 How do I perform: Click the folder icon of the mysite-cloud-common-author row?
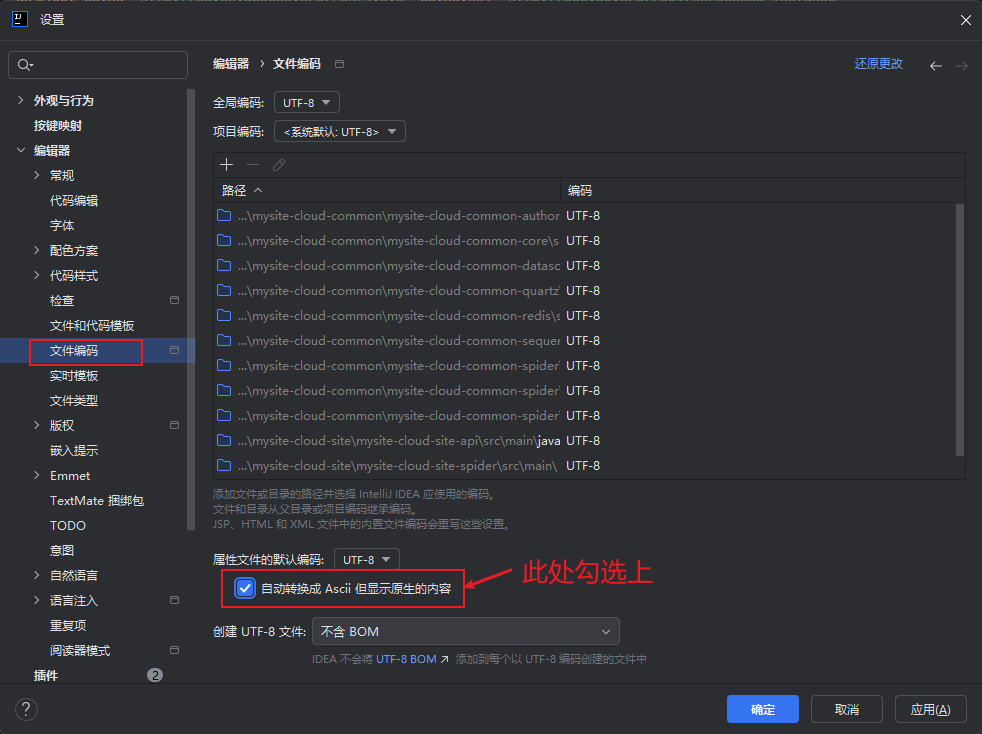coord(224,215)
